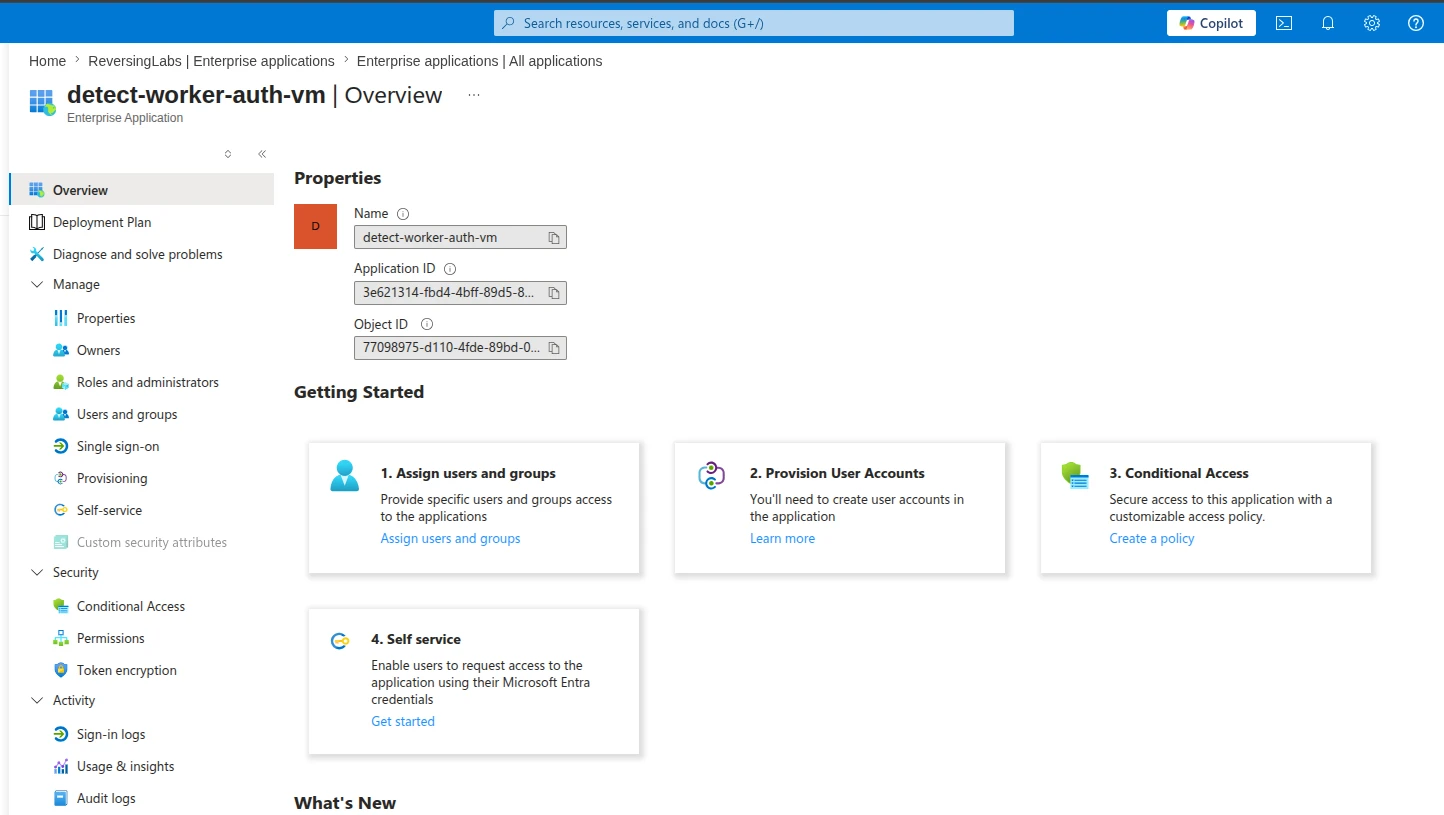This screenshot has width=1444, height=815.
Task: Open the help question mark
Action: [1416, 23]
